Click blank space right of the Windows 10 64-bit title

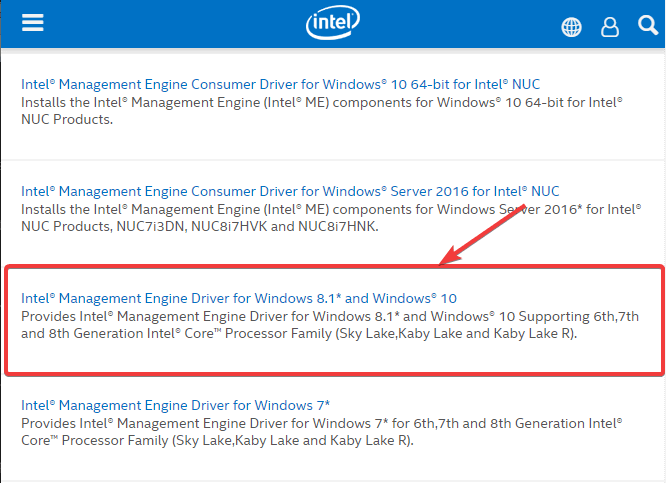click(x=600, y=84)
